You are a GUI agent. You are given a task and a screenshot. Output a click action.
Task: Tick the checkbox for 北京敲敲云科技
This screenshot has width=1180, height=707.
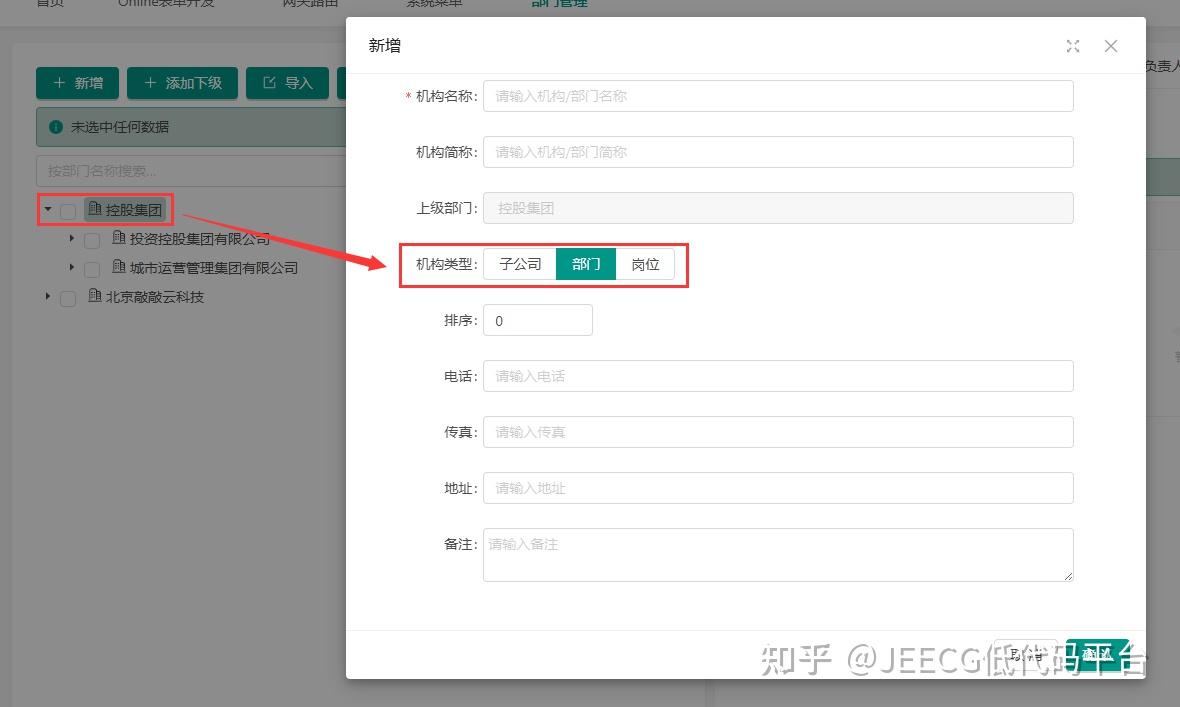point(68,299)
